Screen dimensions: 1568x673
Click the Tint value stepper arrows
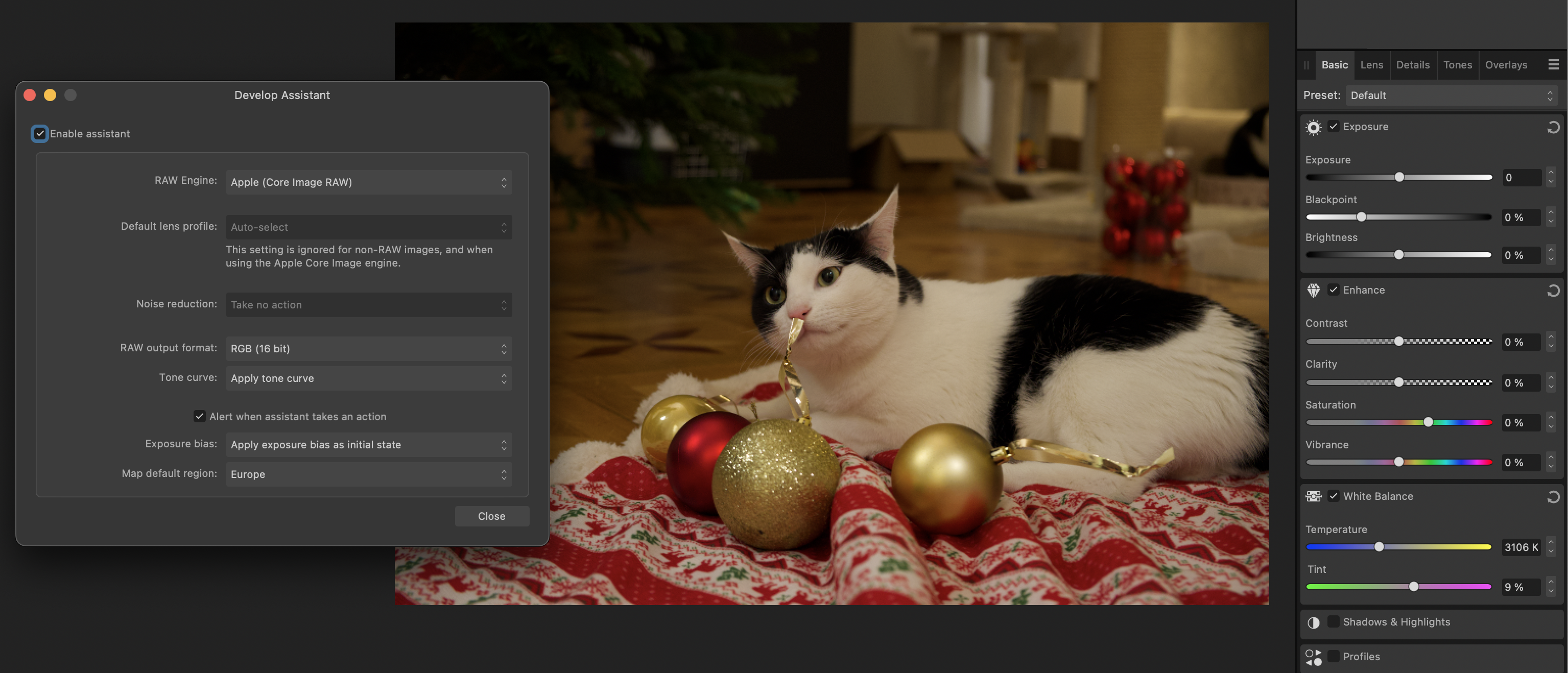[1551, 587]
